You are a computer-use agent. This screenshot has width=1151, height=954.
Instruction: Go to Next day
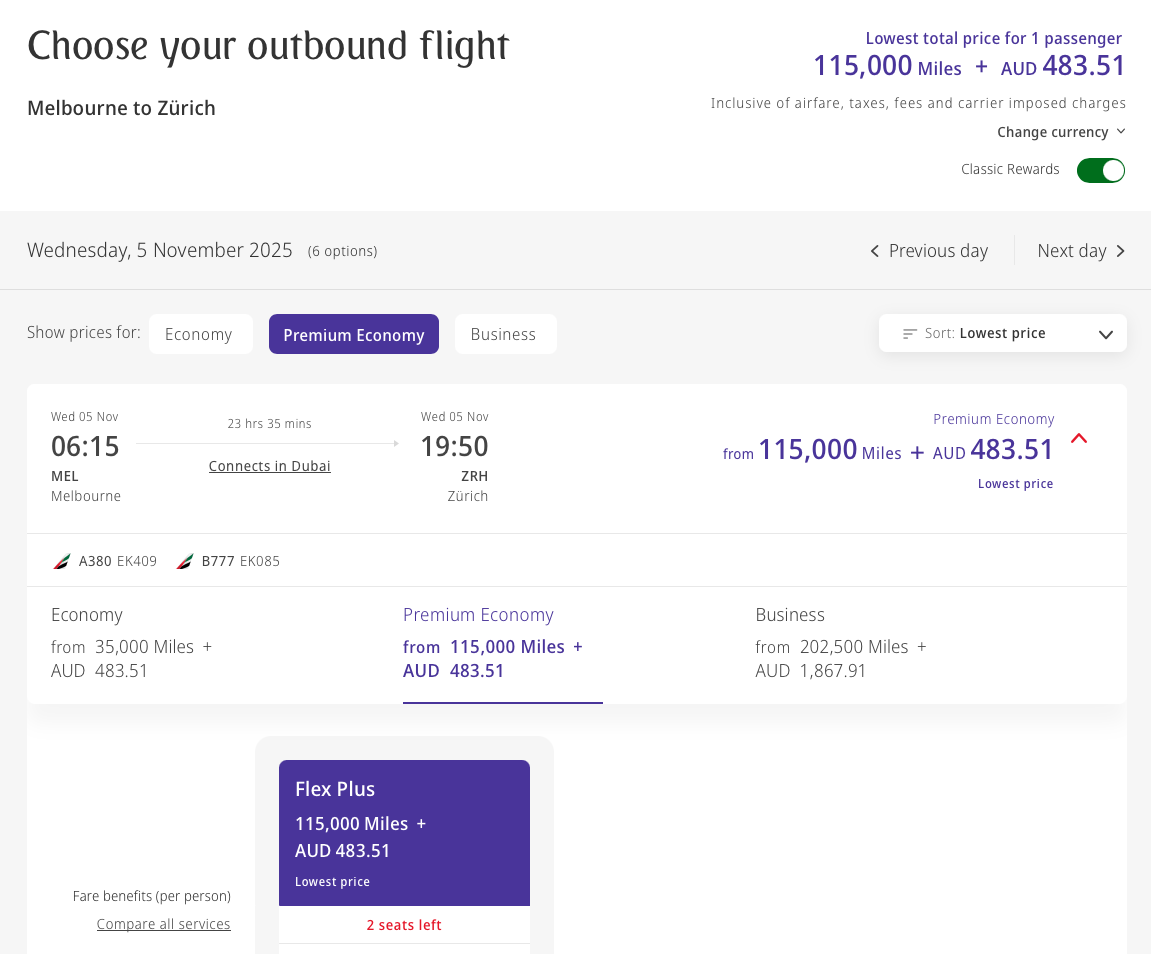(1081, 251)
